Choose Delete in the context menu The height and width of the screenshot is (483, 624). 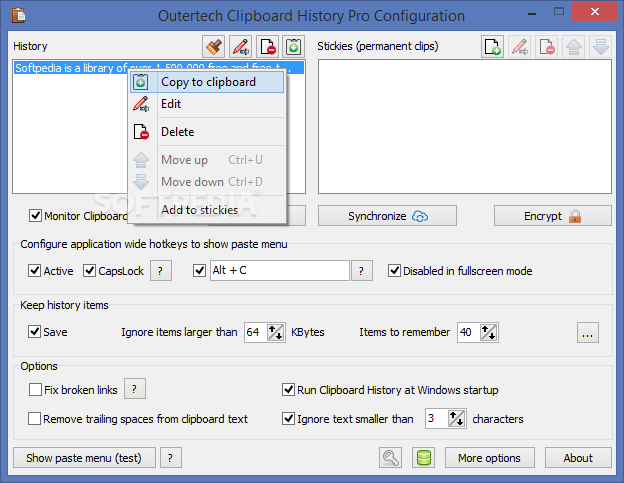207,132
